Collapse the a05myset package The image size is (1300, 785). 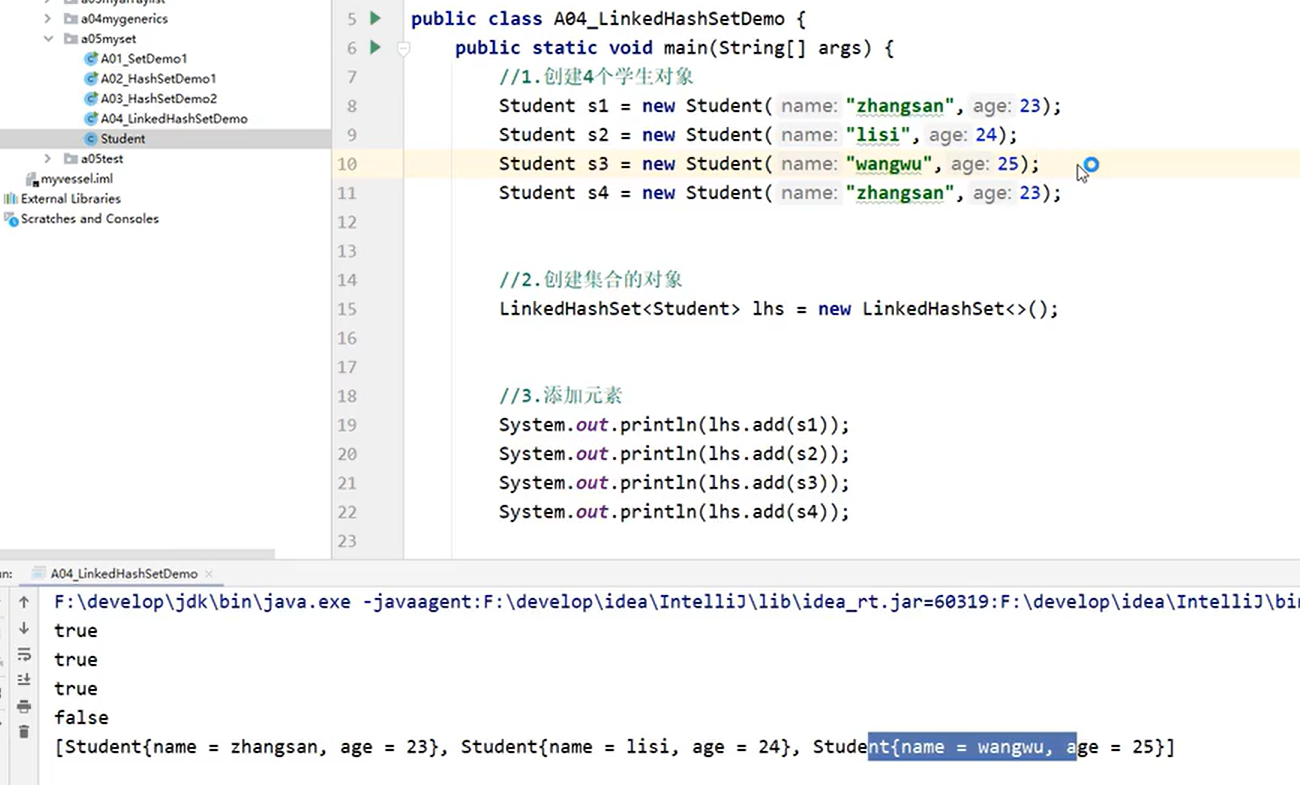click(x=48, y=38)
